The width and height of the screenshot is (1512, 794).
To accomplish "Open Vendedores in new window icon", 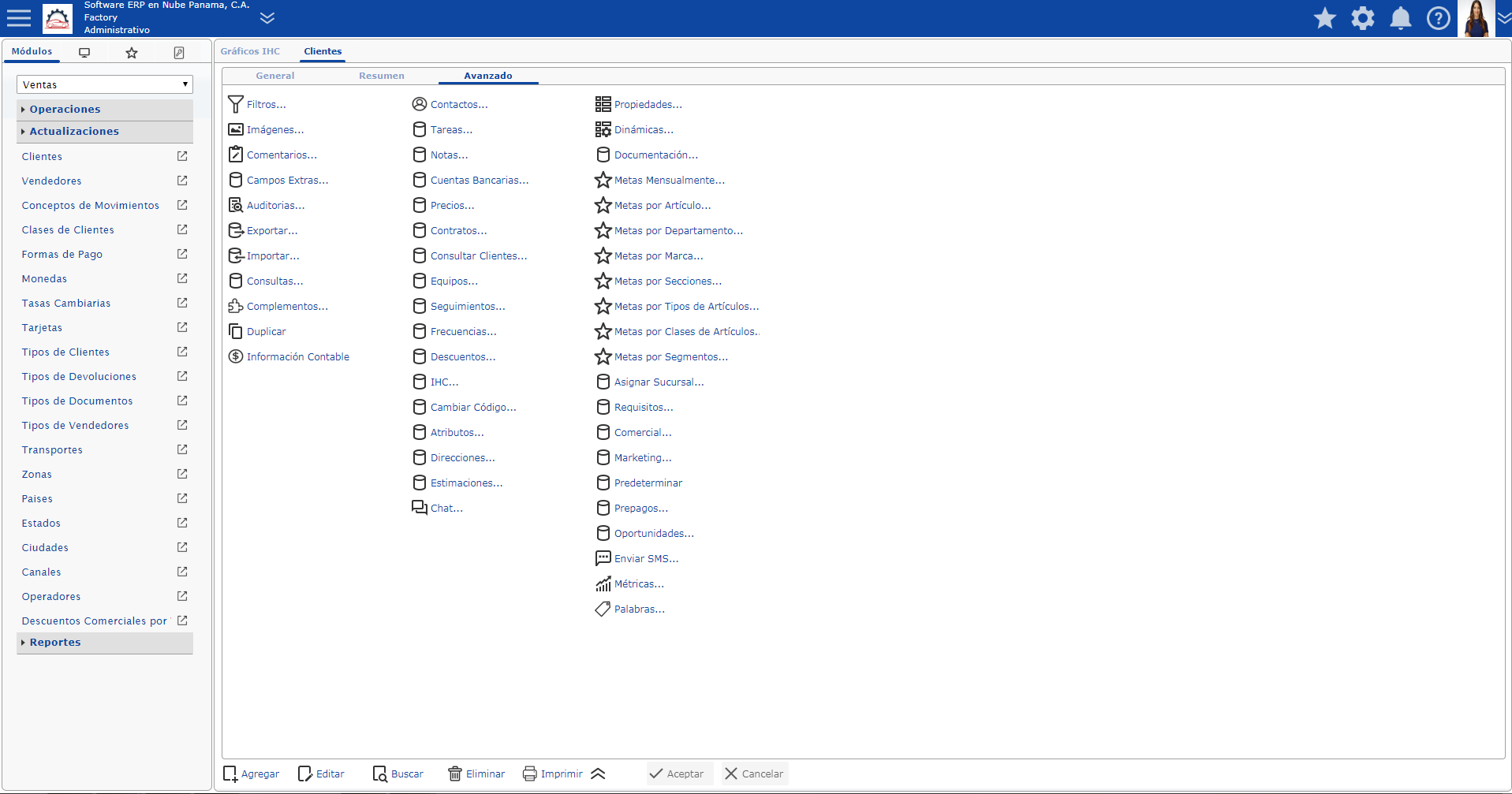I will pos(182,181).
